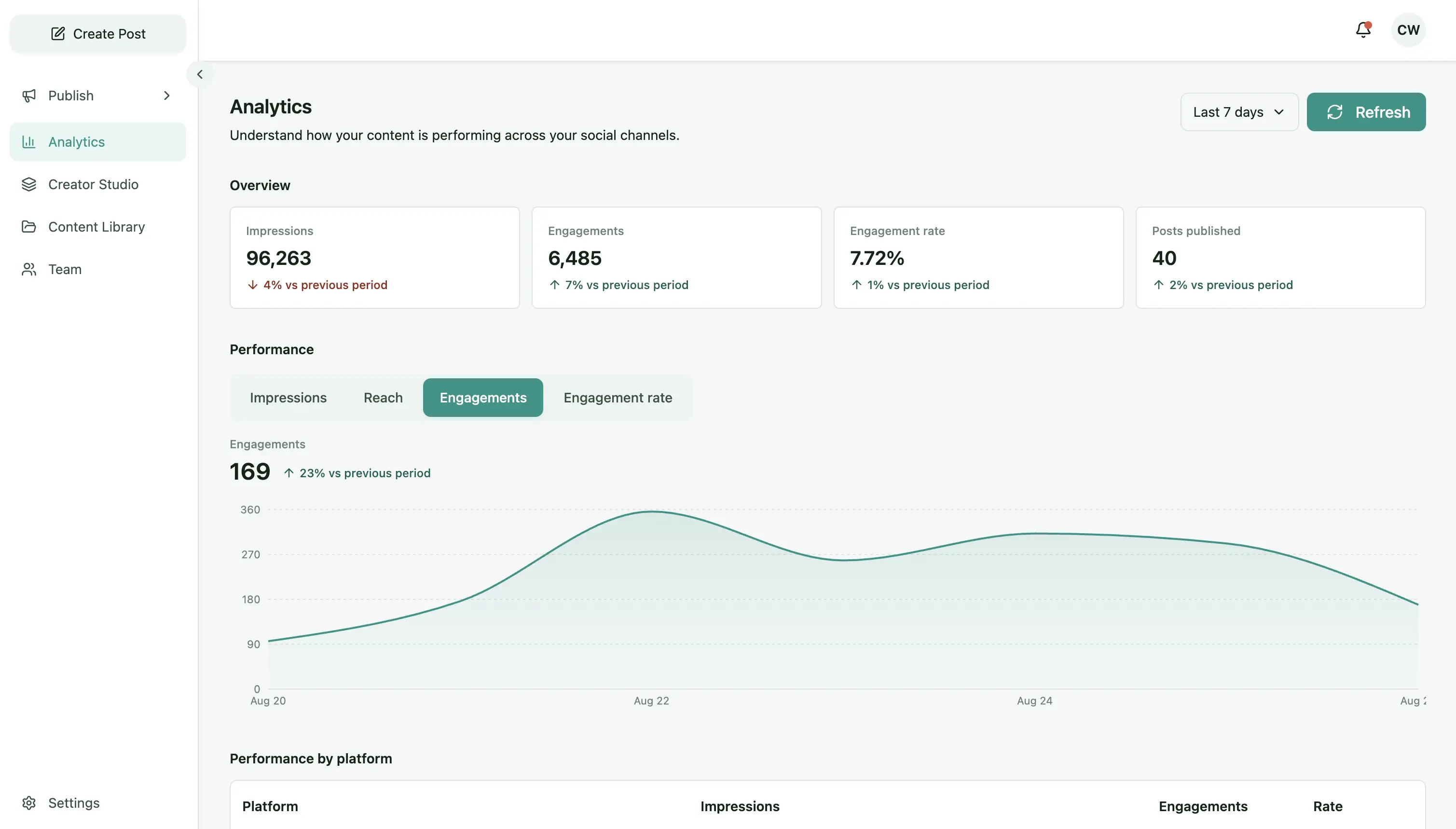Click the Refresh button
The height and width of the screenshot is (829, 1456).
pos(1366,112)
